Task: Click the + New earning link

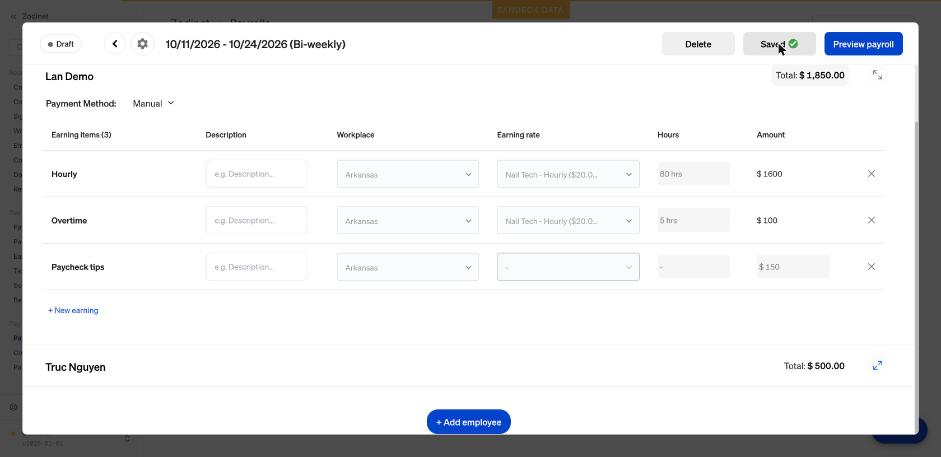Action: (x=73, y=310)
